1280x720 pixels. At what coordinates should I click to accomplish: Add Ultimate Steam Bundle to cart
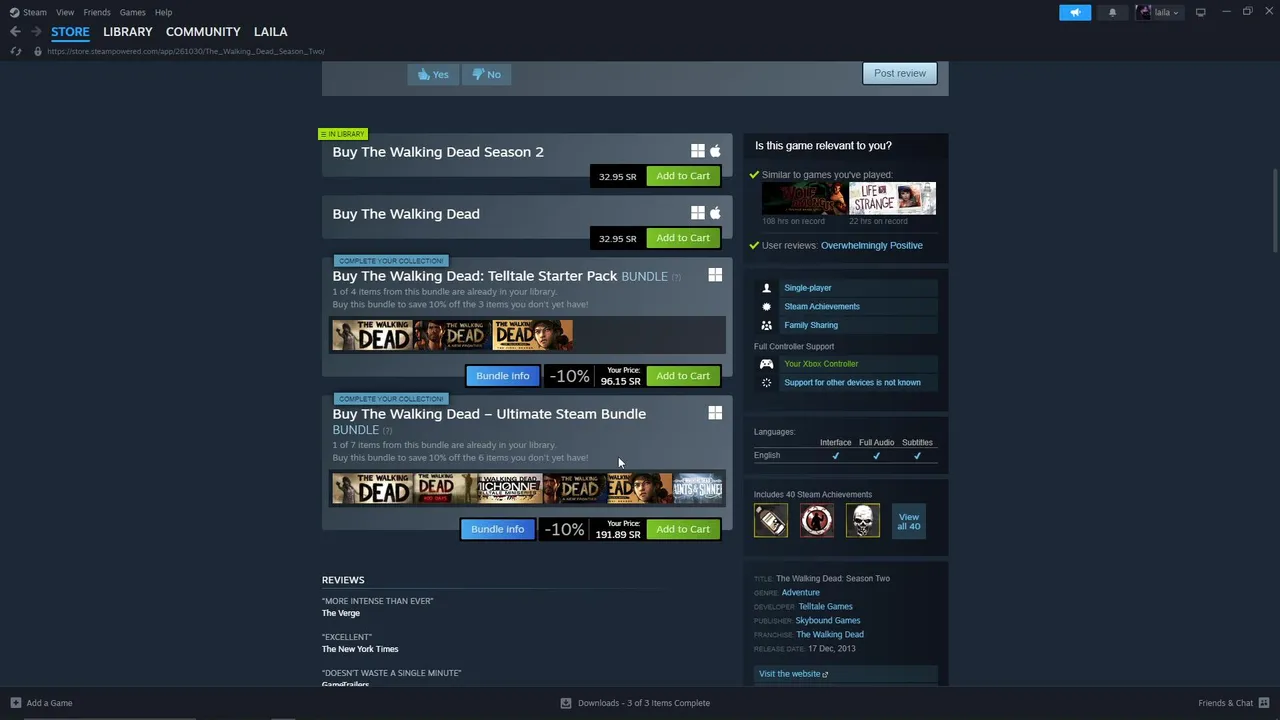point(683,529)
